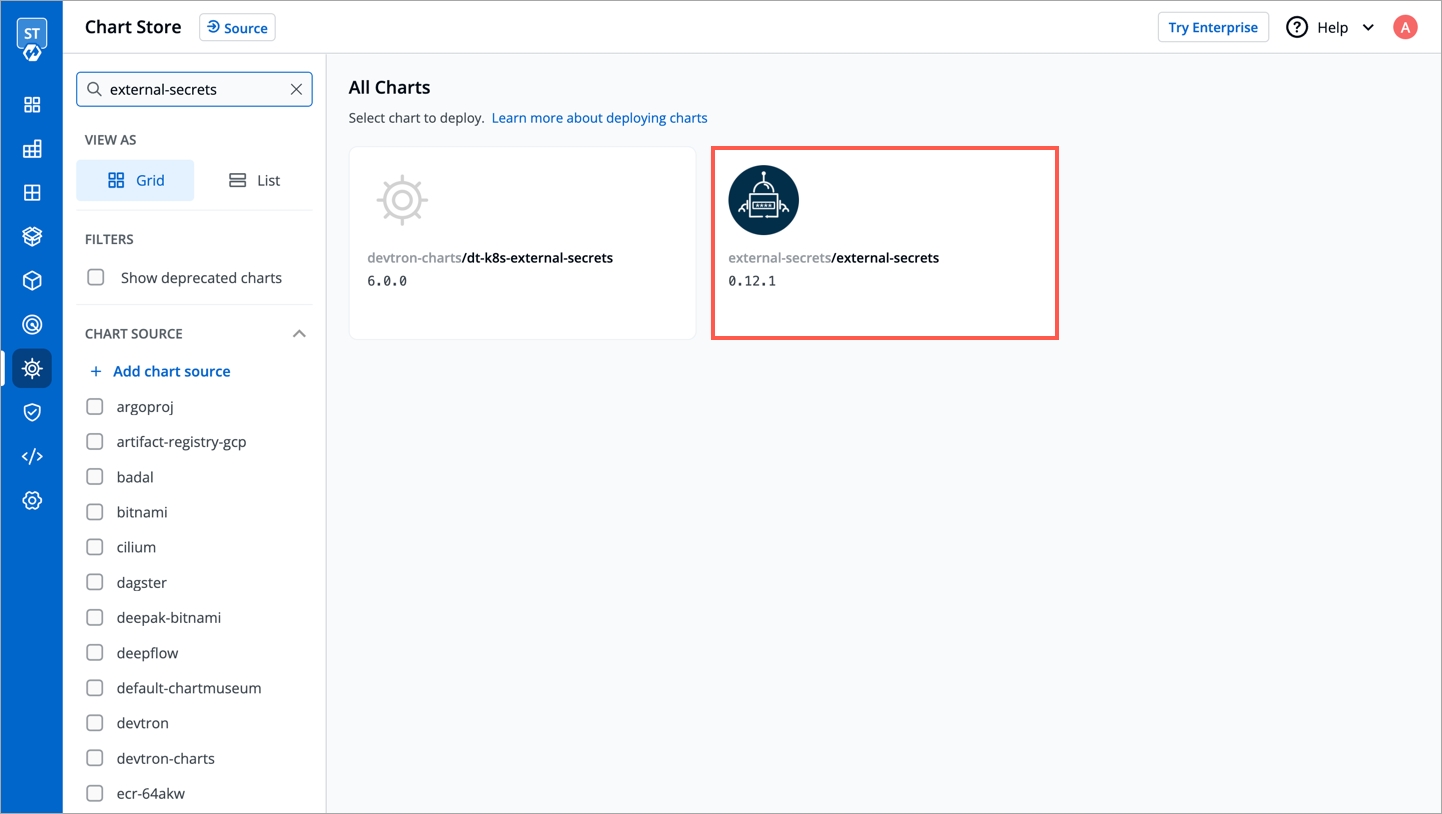Open 'Learn more about deploying charts' link
The width and height of the screenshot is (1442, 814).
tap(599, 118)
